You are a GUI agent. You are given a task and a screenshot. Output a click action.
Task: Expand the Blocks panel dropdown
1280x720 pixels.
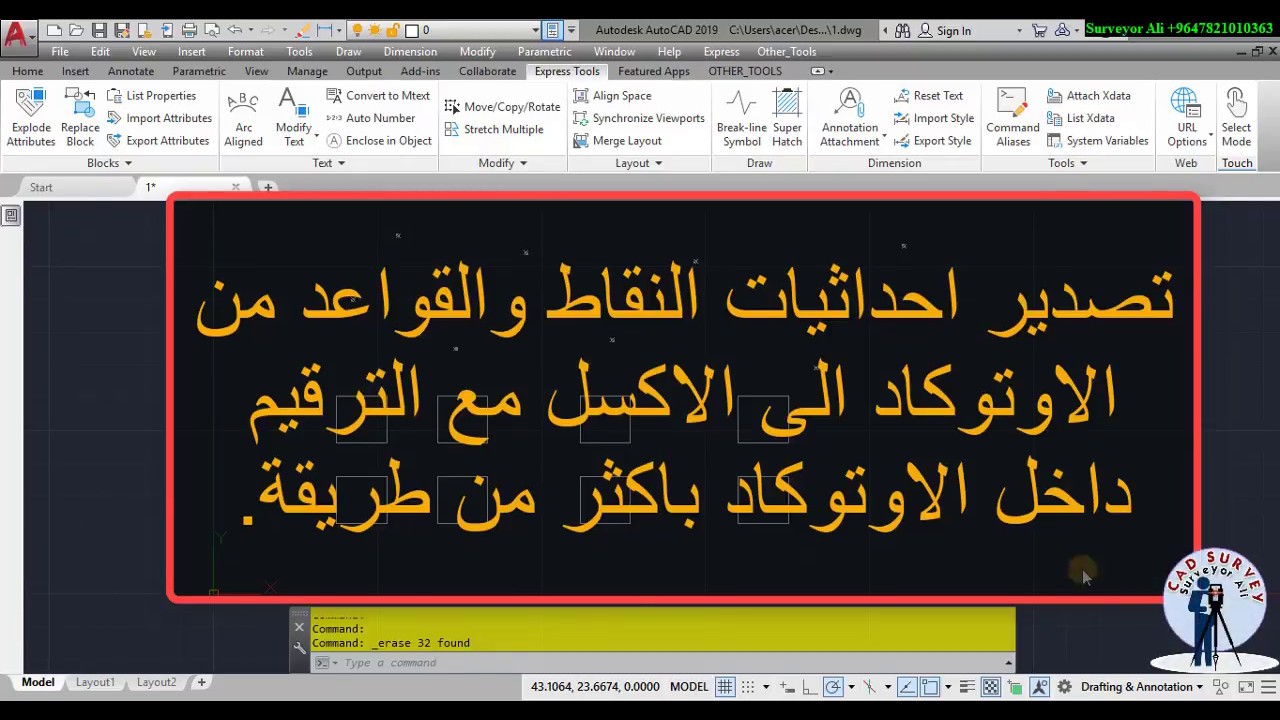point(110,163)
